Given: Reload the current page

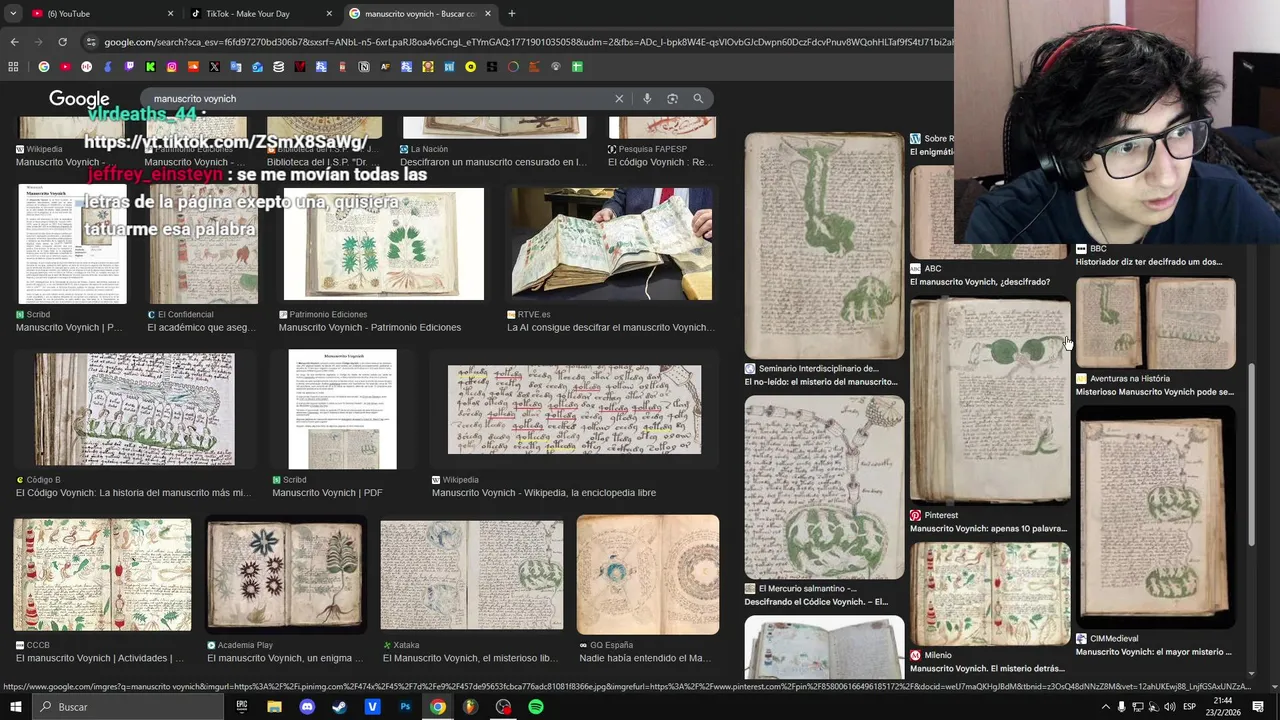Looking at the screenshot, I should [x=62, y=42].
